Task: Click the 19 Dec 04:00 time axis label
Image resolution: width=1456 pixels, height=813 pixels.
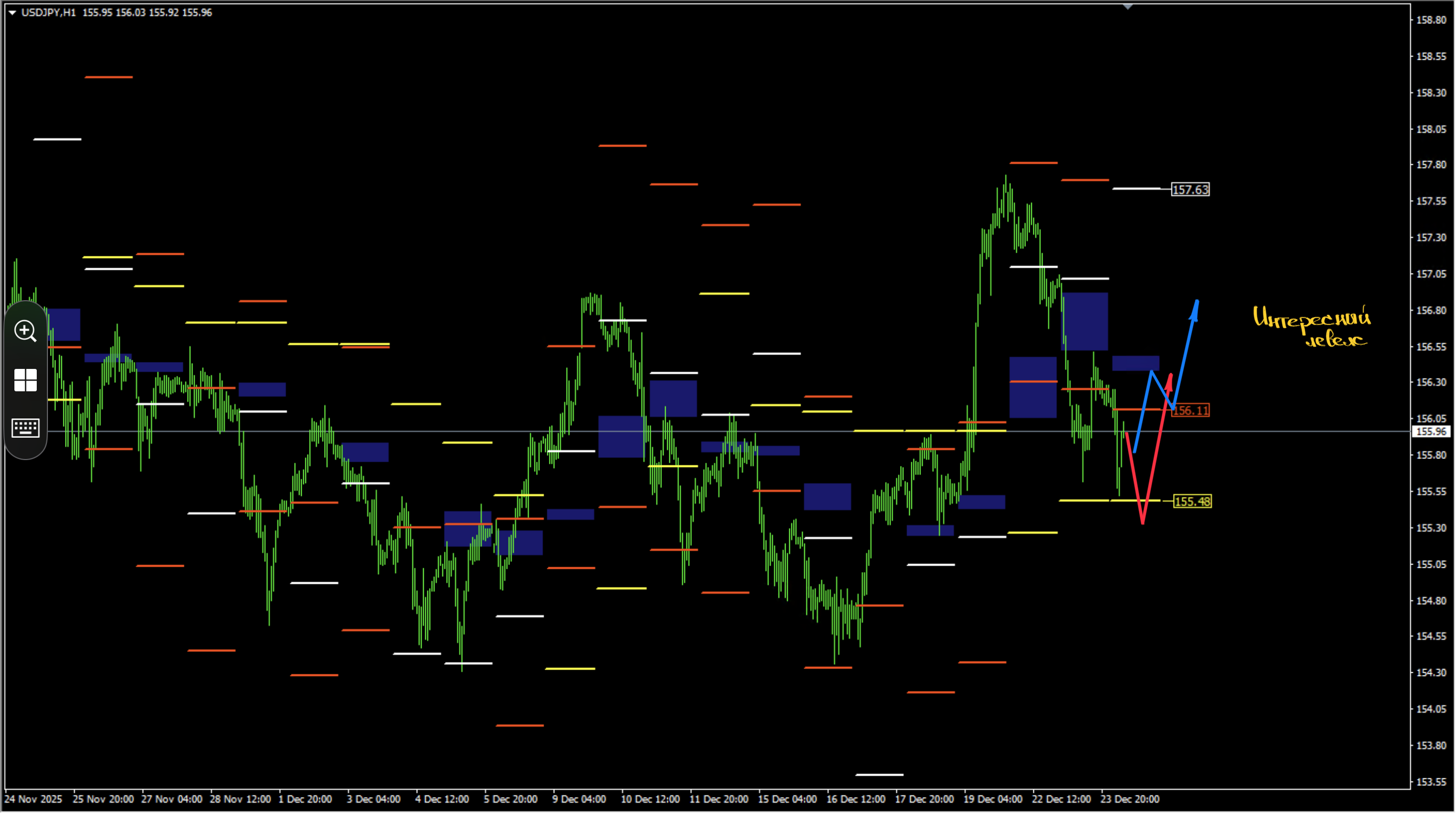Action: pos(992,799)
